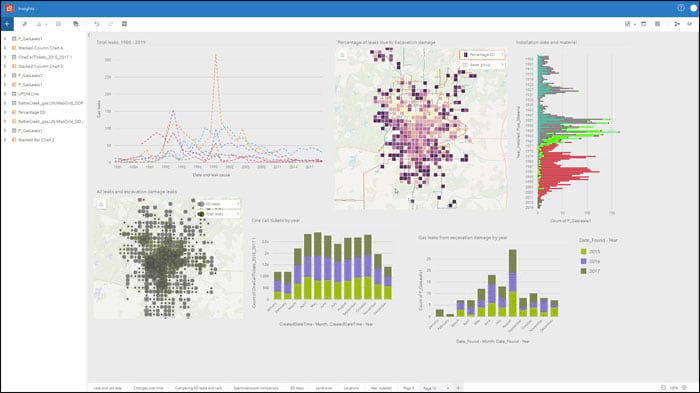Screen dimensions: 700x393
Task: Expand the UPDM Line dataset in data pane
Action: (5, 94)
